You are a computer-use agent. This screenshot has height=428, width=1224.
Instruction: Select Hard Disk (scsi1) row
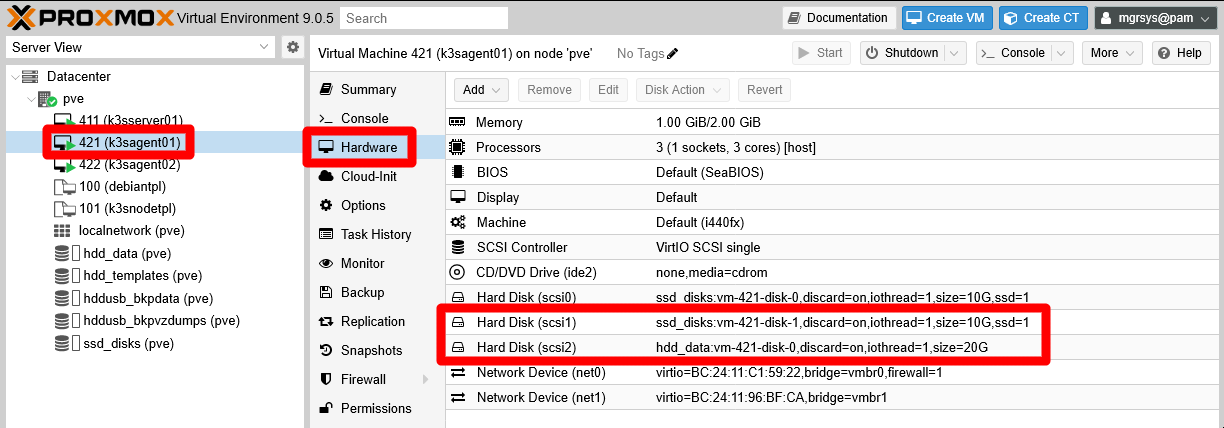pyautogui.click(x=834, y=322)
